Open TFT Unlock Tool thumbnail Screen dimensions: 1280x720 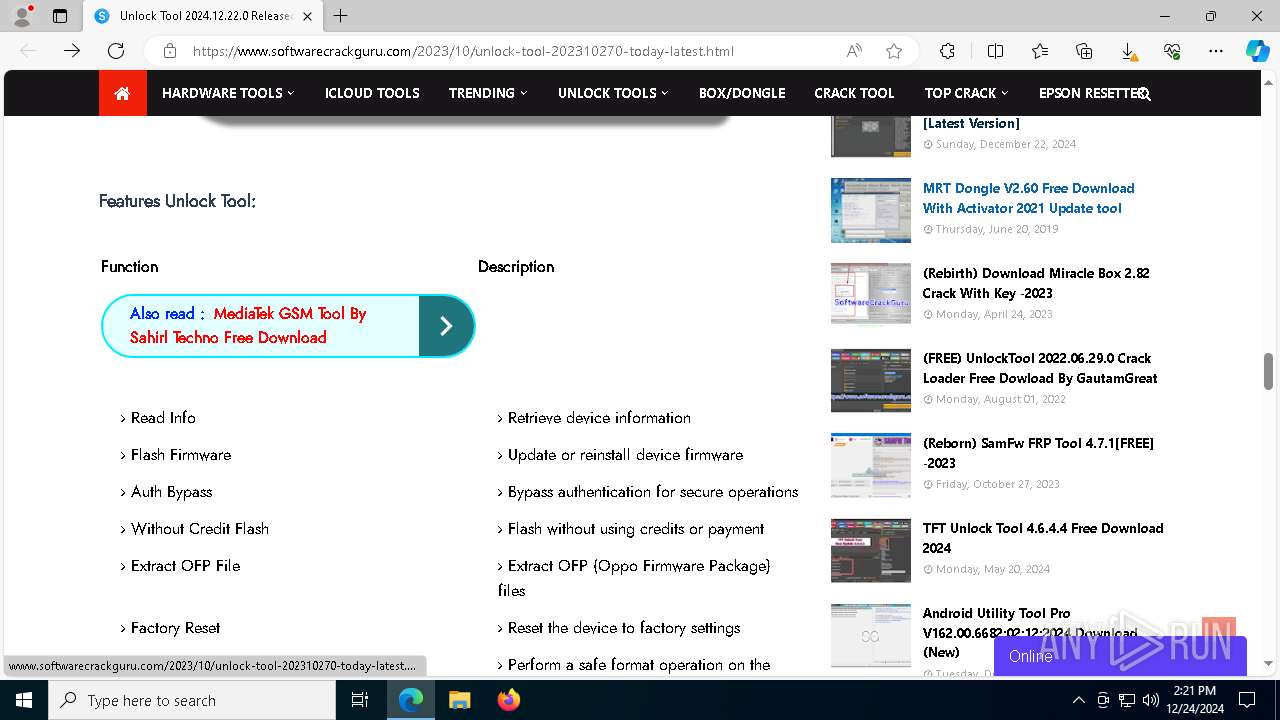coord(871,550)
